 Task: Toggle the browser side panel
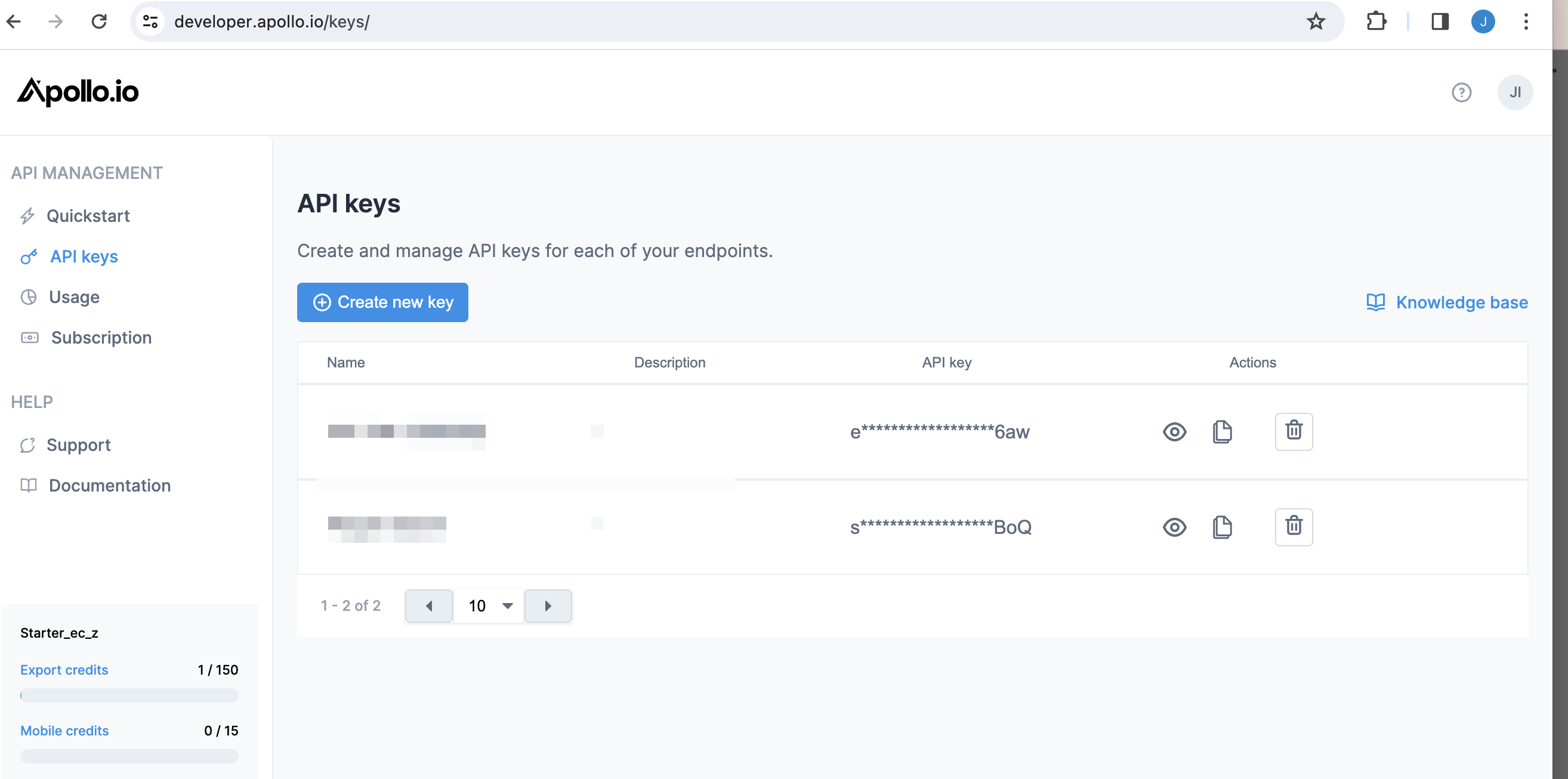click(x=1440, y=22)
